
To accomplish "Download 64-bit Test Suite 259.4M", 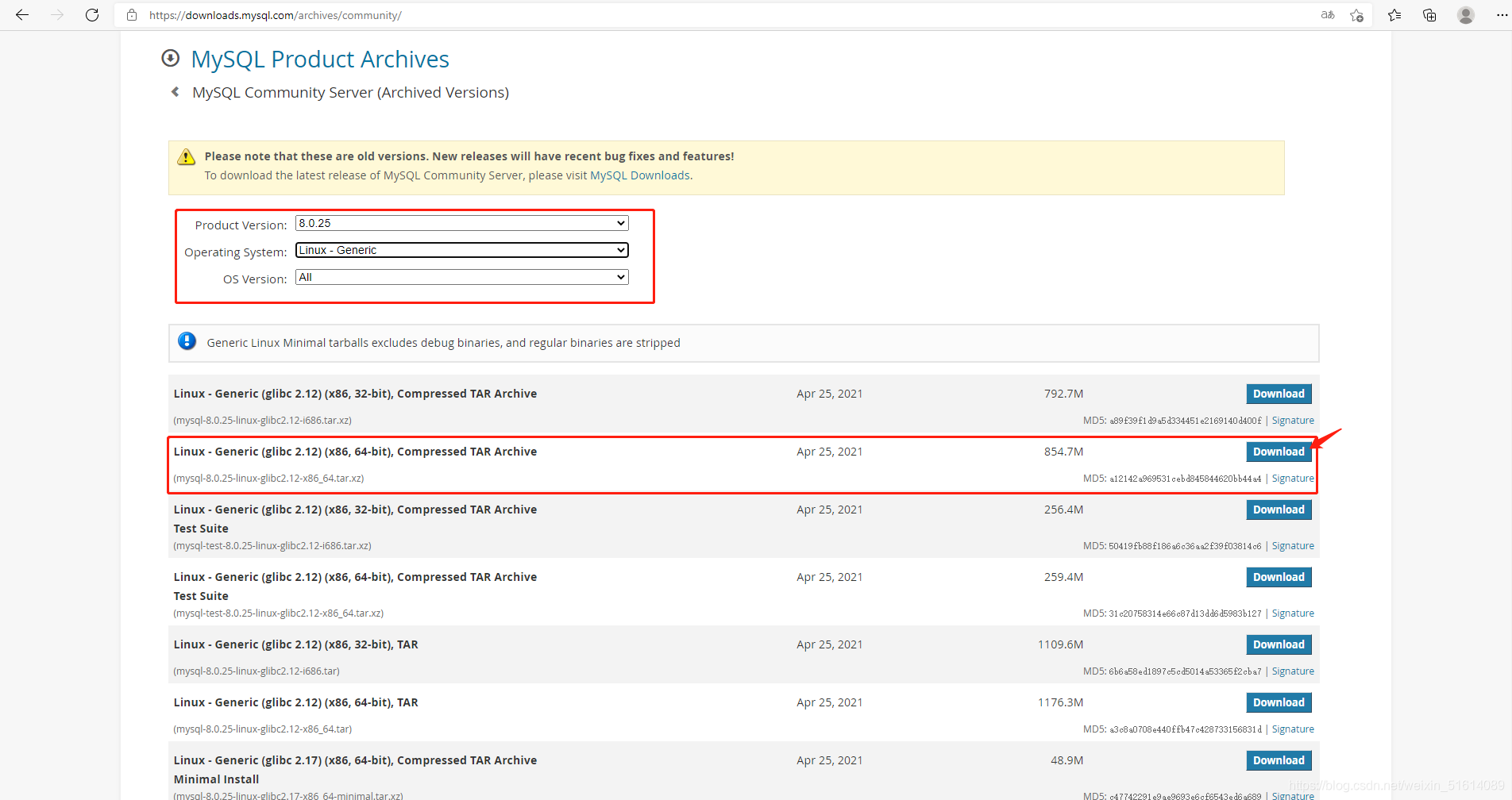I will (x=1279, y=577).
